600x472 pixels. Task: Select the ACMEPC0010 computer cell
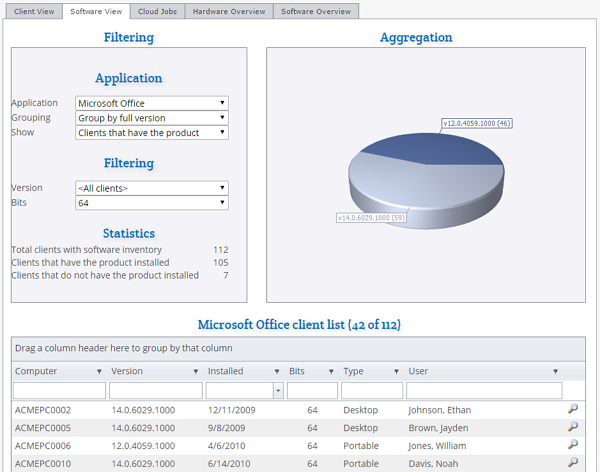click(43, 464)
